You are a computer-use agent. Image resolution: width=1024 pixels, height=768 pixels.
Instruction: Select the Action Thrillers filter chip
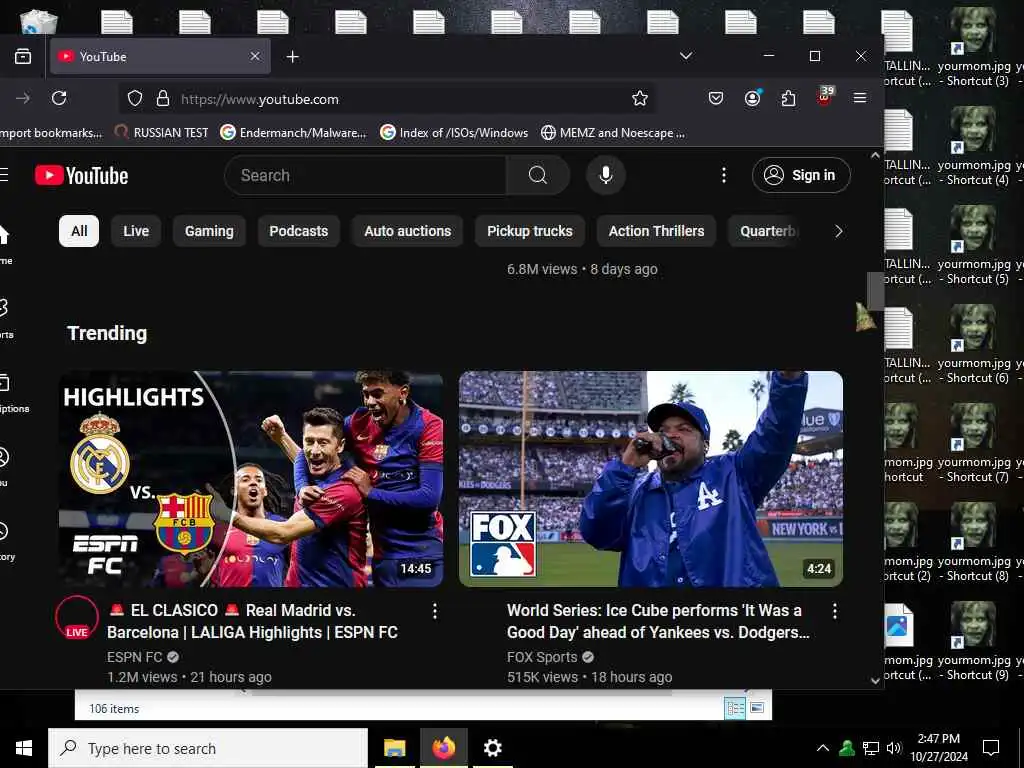(656, 231)
